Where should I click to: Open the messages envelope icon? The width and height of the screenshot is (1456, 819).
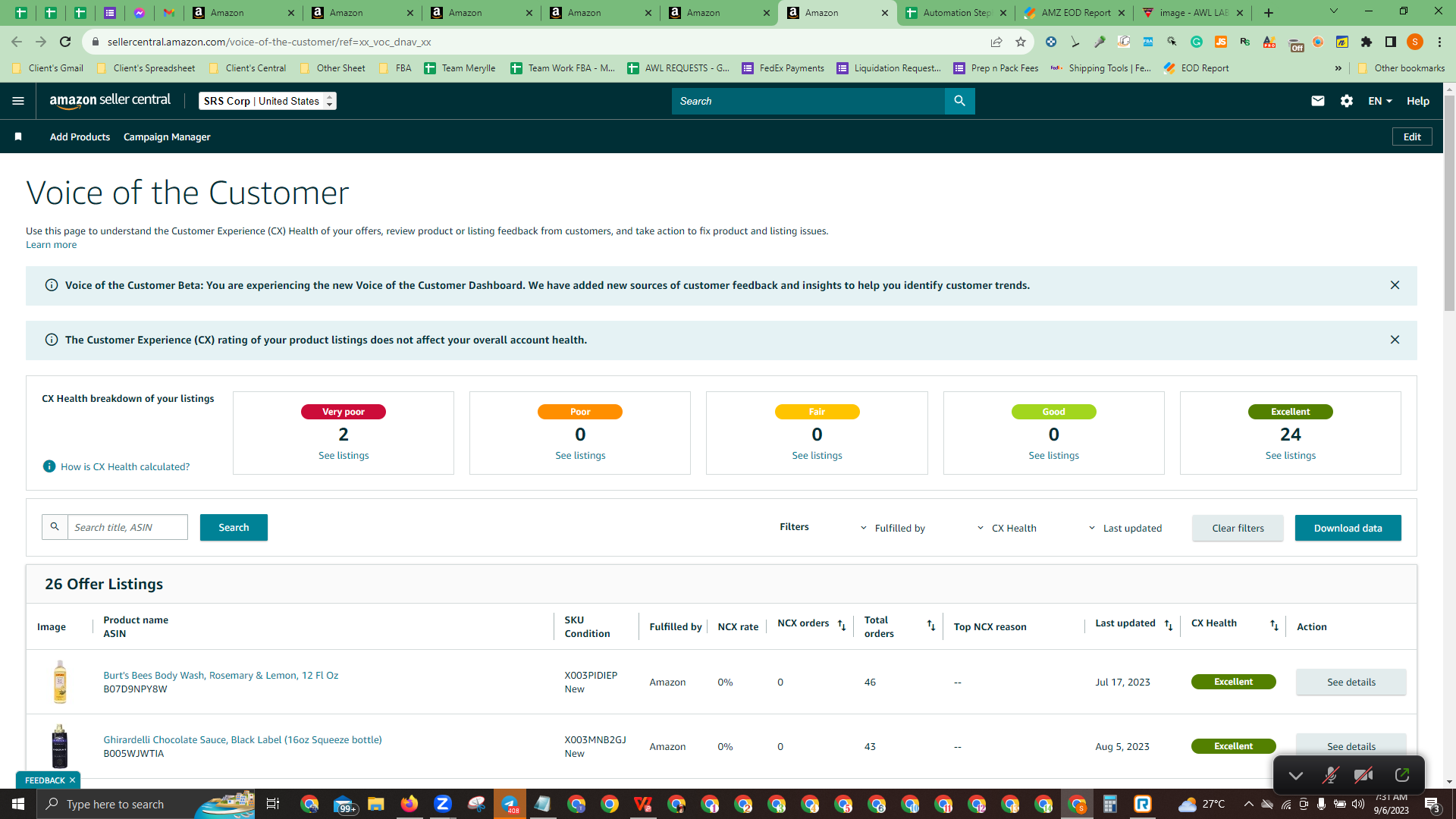tap(1318, 101)
